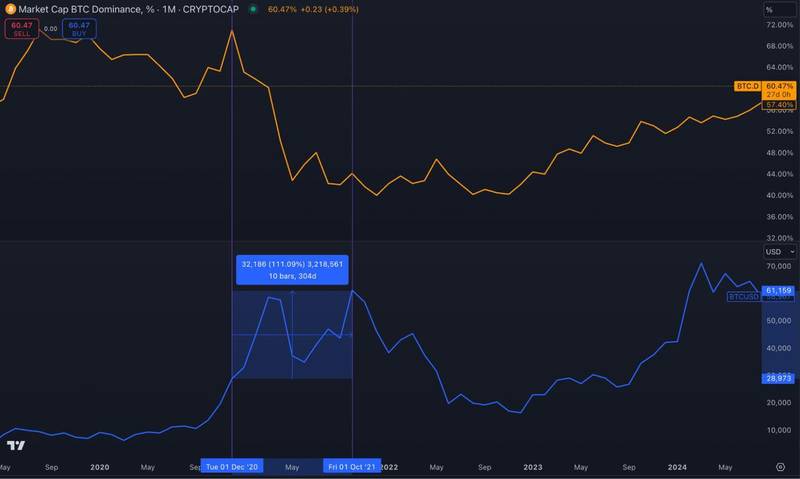800x479 pixels.
Task: Click the blue BUY 60.47 button
Action: point(79,29)
